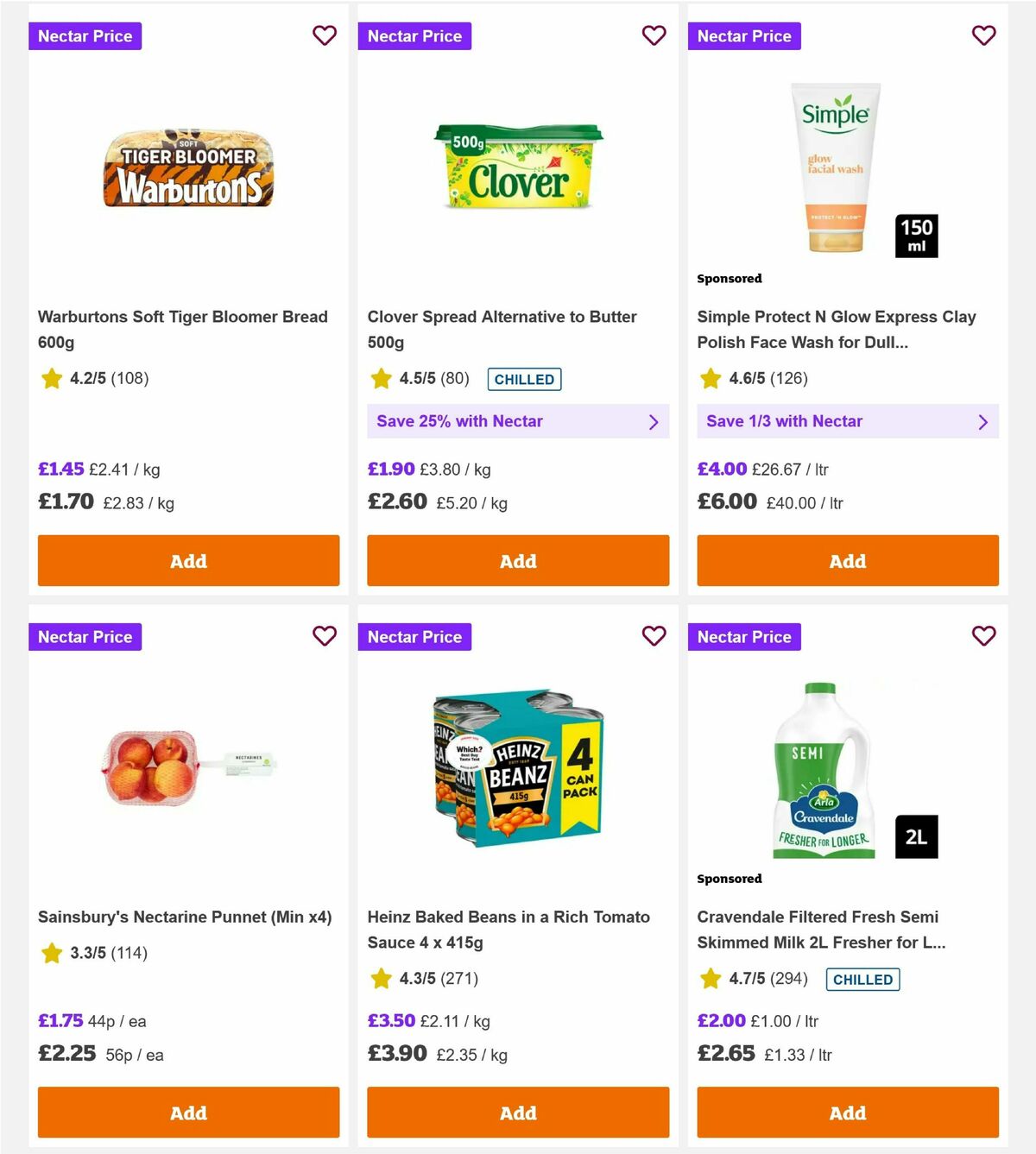Click the heart icon on Cravendale milk
1036x1154 pixels.
point(983,636)
